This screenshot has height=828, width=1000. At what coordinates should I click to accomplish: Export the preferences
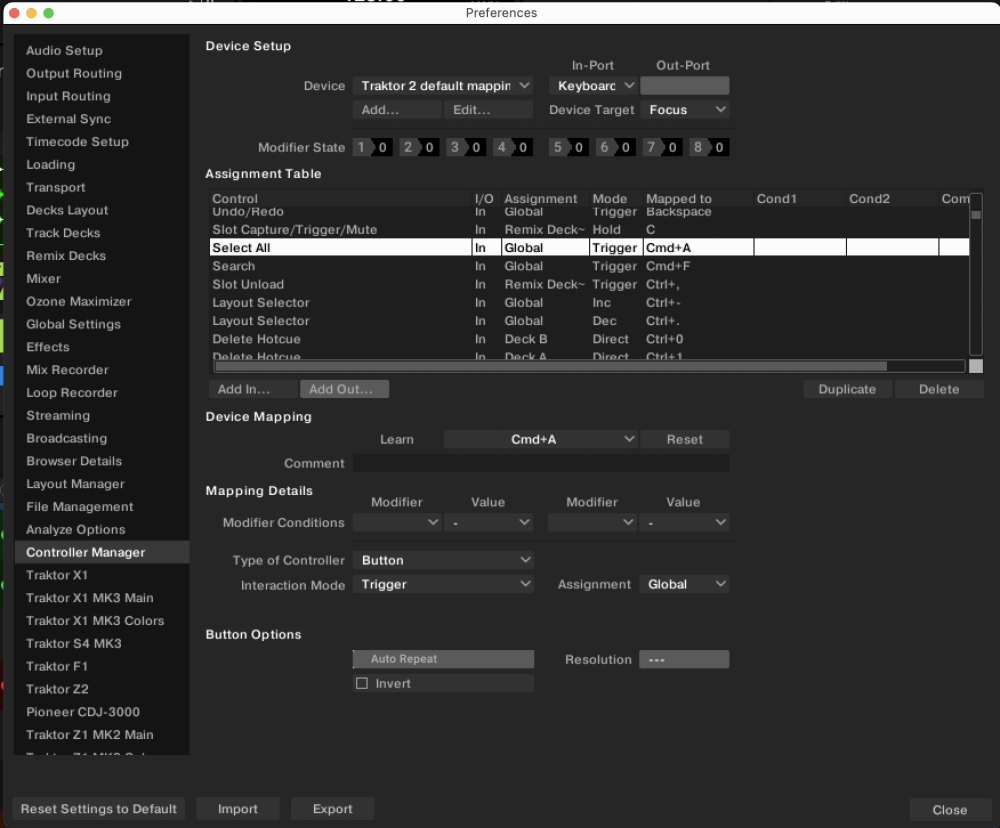(332, 809)
